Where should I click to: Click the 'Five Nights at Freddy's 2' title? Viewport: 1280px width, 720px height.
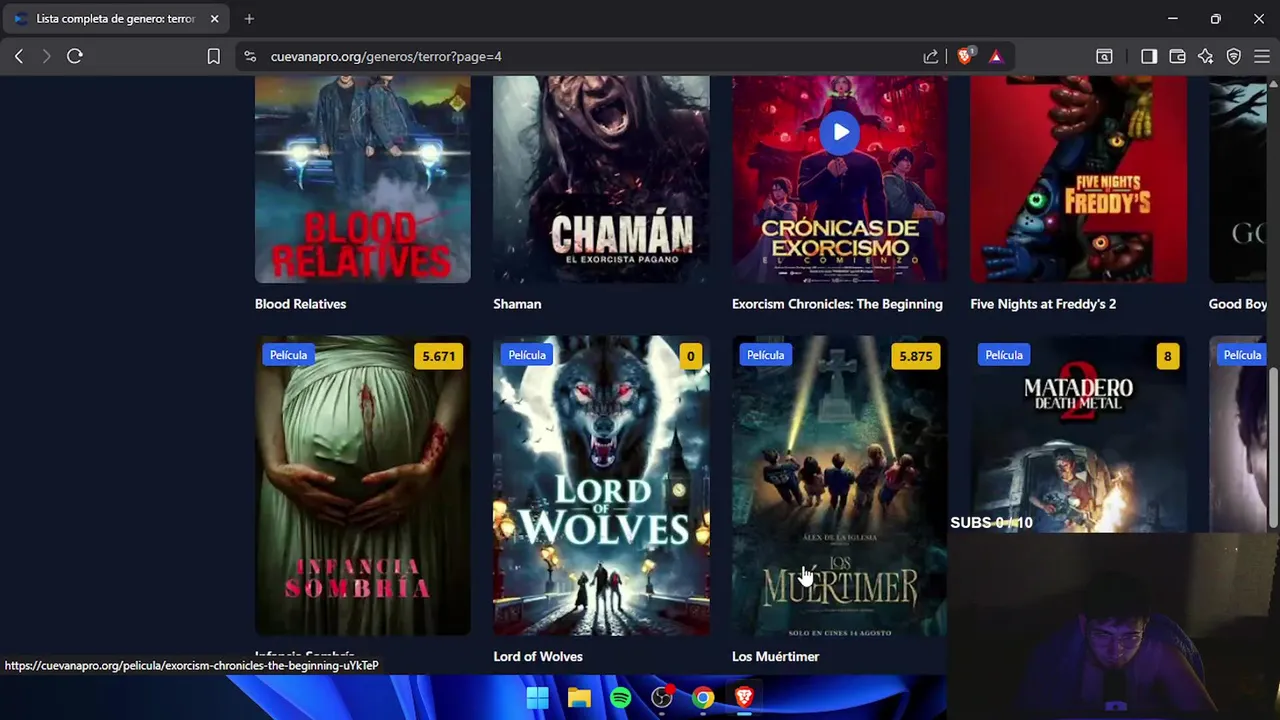[1043, 304]
